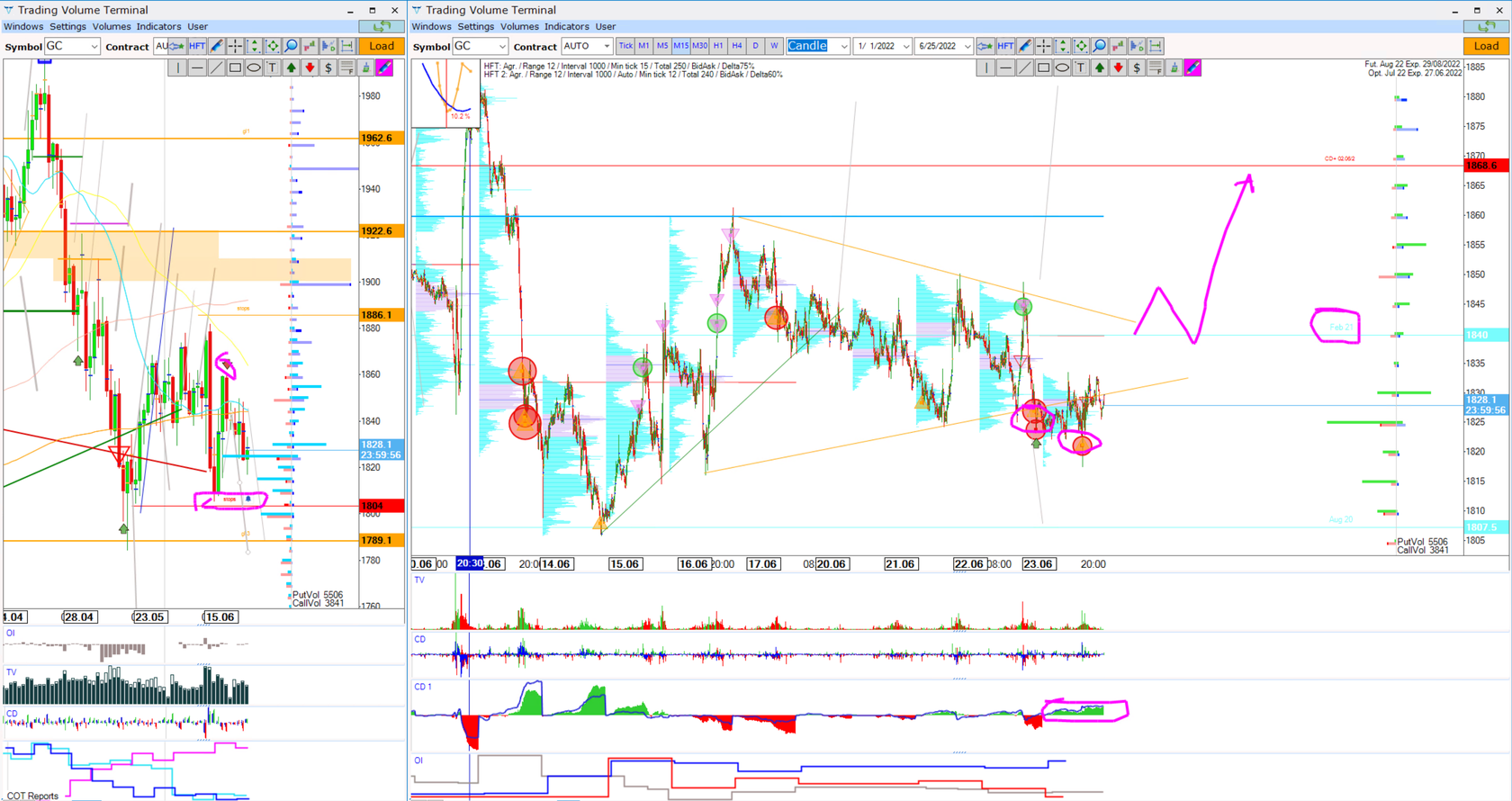This screenshot has width=1512, height=801.
Task: Switch to H1 timeframe
Action: pos(718,46)
